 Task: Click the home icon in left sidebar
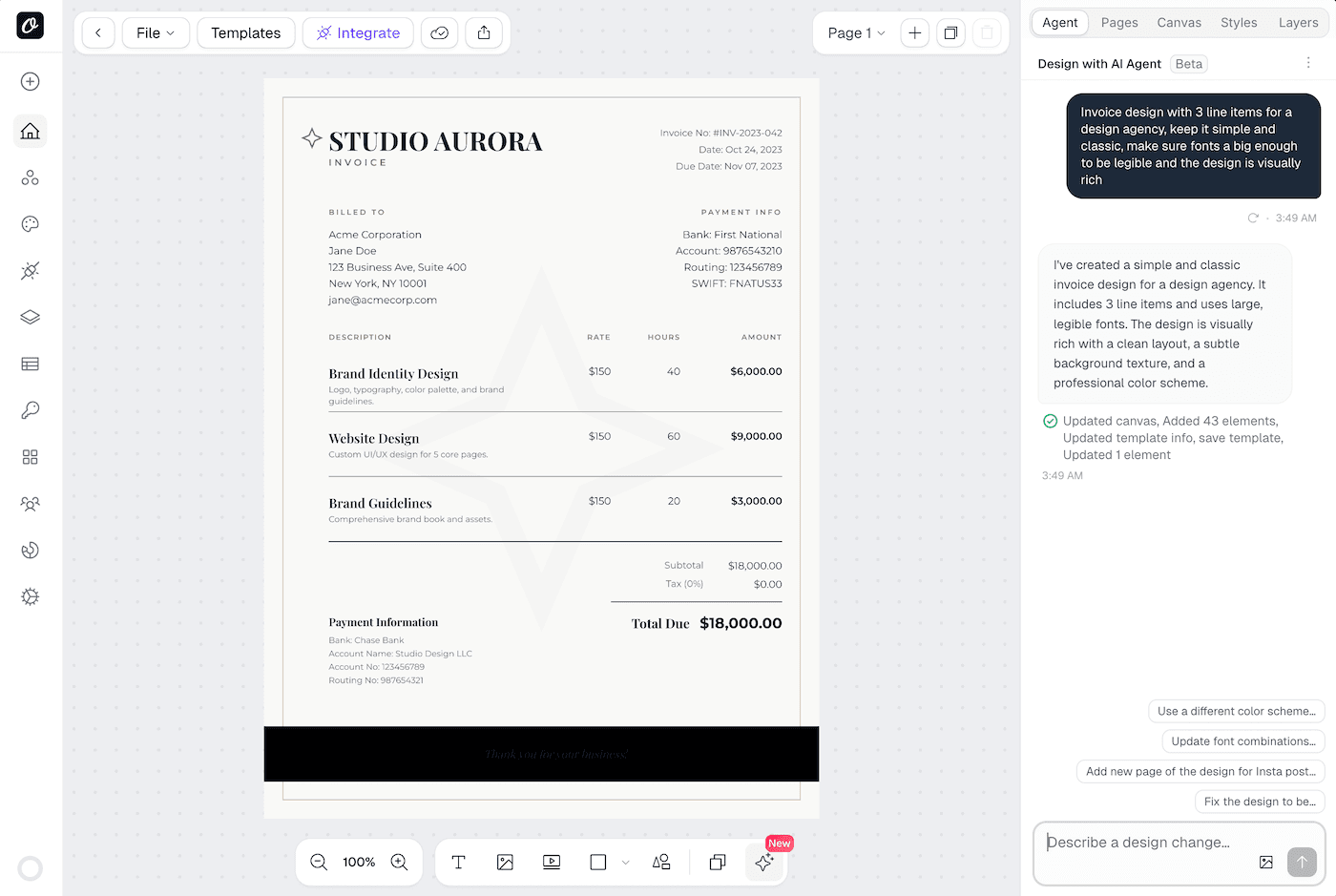30,131
